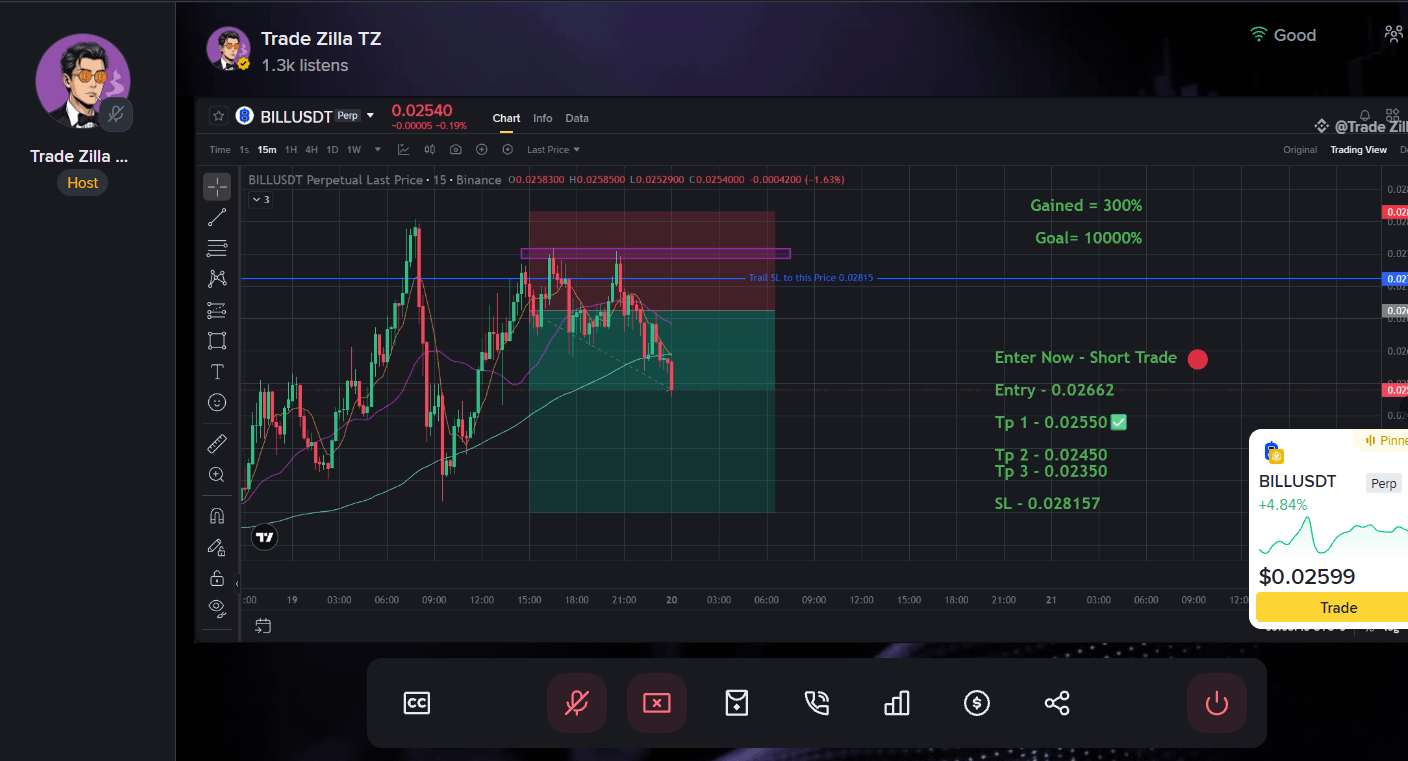Open the emoji icons tool
The width and height of the screenshot is (1408, 761).
(217, 402)
